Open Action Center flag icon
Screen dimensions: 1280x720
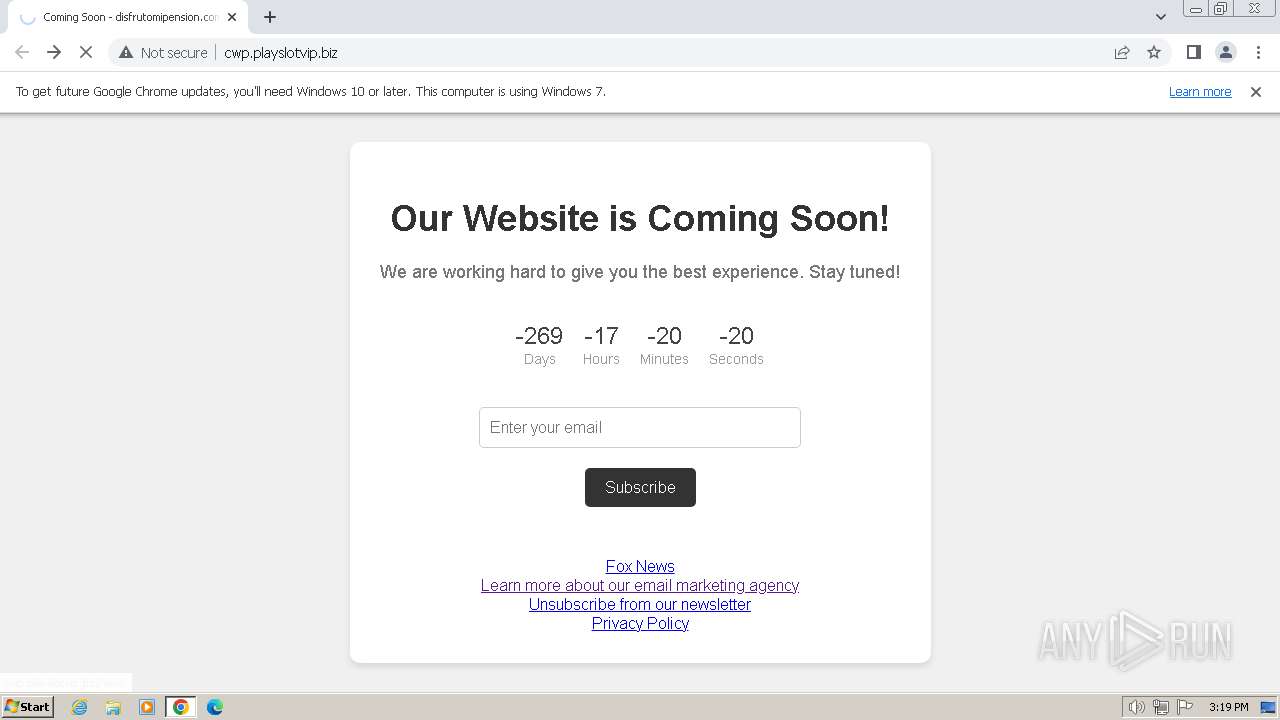(x=1185, y=707)
